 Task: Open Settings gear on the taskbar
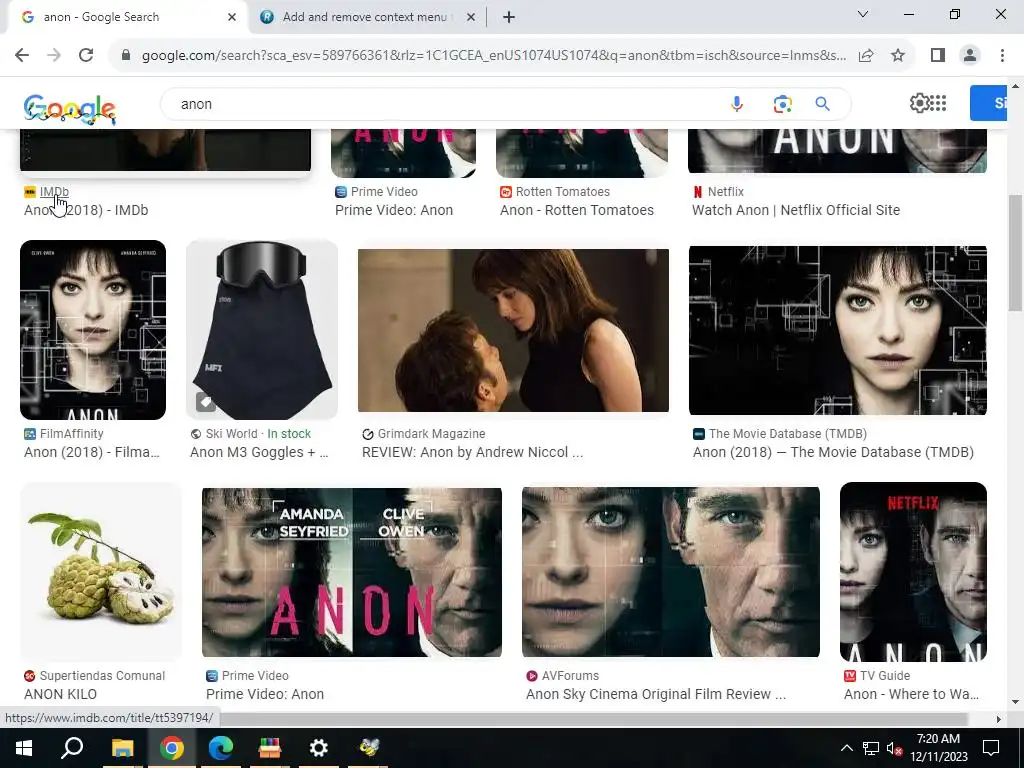[x=318, y=748]
